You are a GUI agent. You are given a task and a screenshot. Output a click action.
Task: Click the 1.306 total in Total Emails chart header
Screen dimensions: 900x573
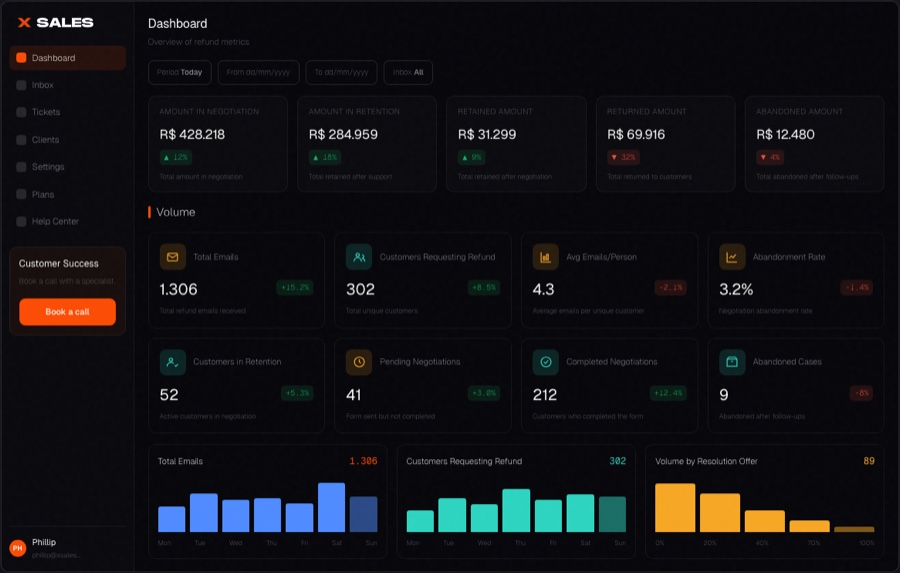(363, 461)
